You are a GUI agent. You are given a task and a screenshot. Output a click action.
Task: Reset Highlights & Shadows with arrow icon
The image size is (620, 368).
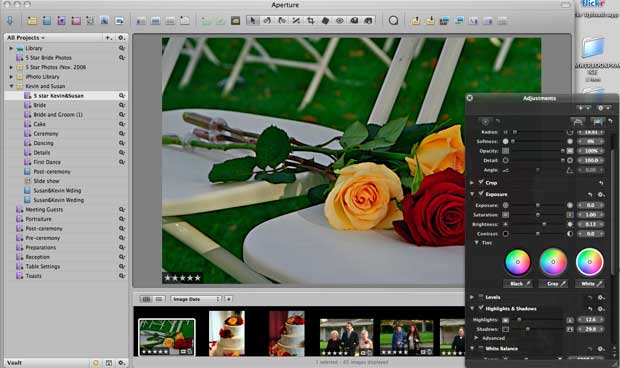(x=590, y=309)
